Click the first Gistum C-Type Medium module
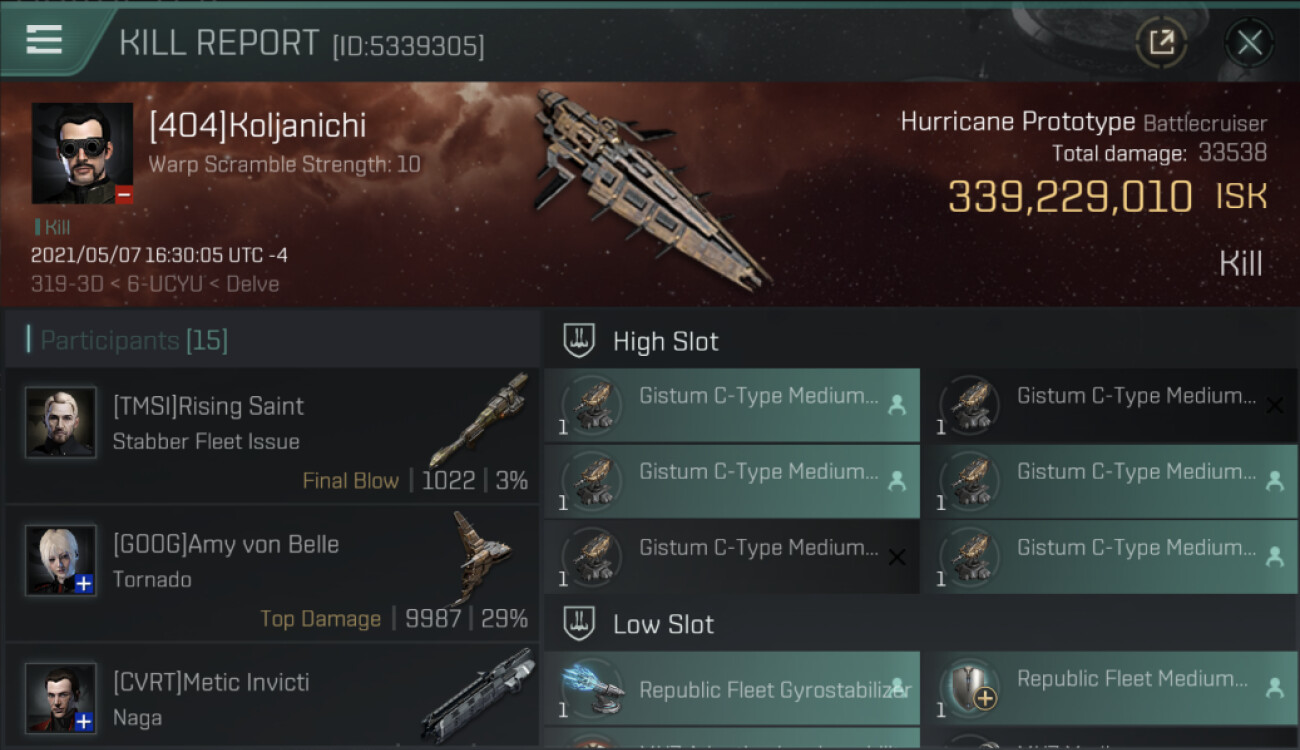The image size is (1300, 750). click(x=732, y=403)
